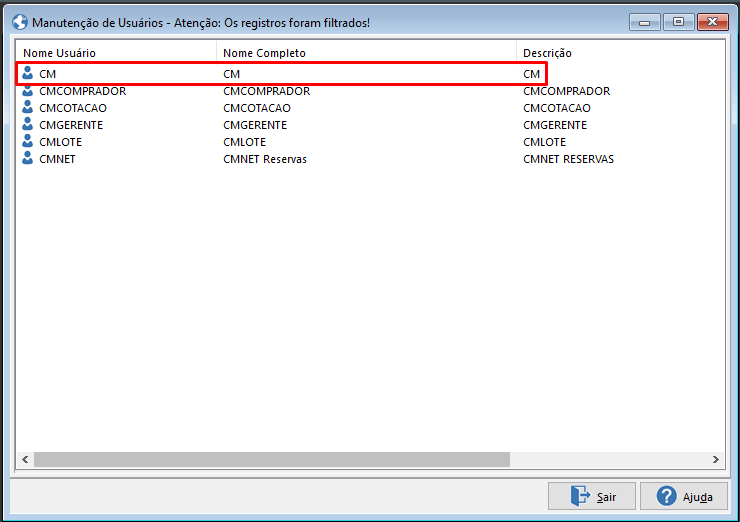This screenshot has height=522, width=740.
Task: Click the user icon beside CMNET
Action: click(27, 158)
